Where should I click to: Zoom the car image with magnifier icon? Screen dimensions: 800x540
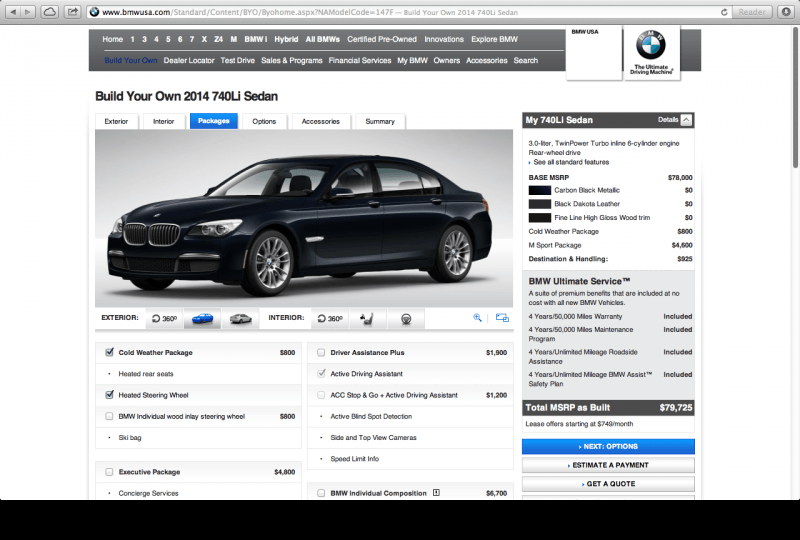click(478, 318)
